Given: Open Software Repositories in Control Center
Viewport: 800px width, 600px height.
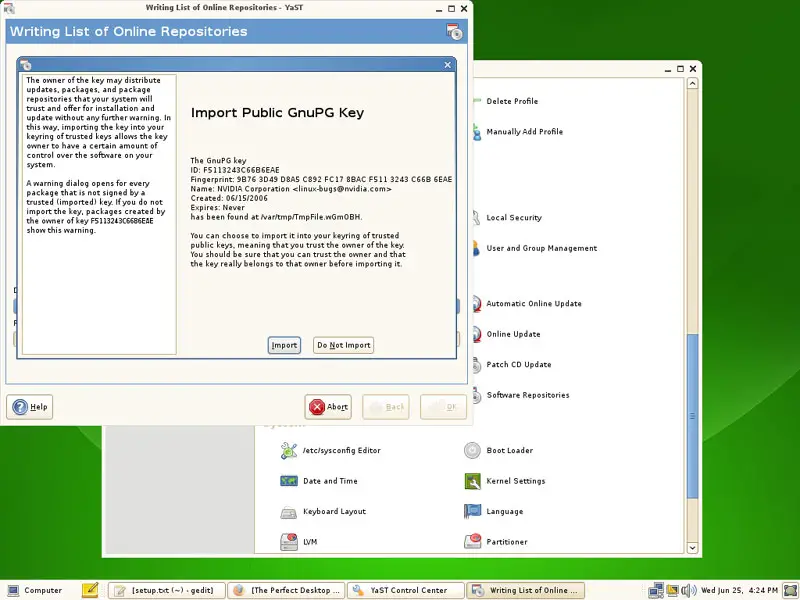Looking at the screenshot, I should coord(528,395).
